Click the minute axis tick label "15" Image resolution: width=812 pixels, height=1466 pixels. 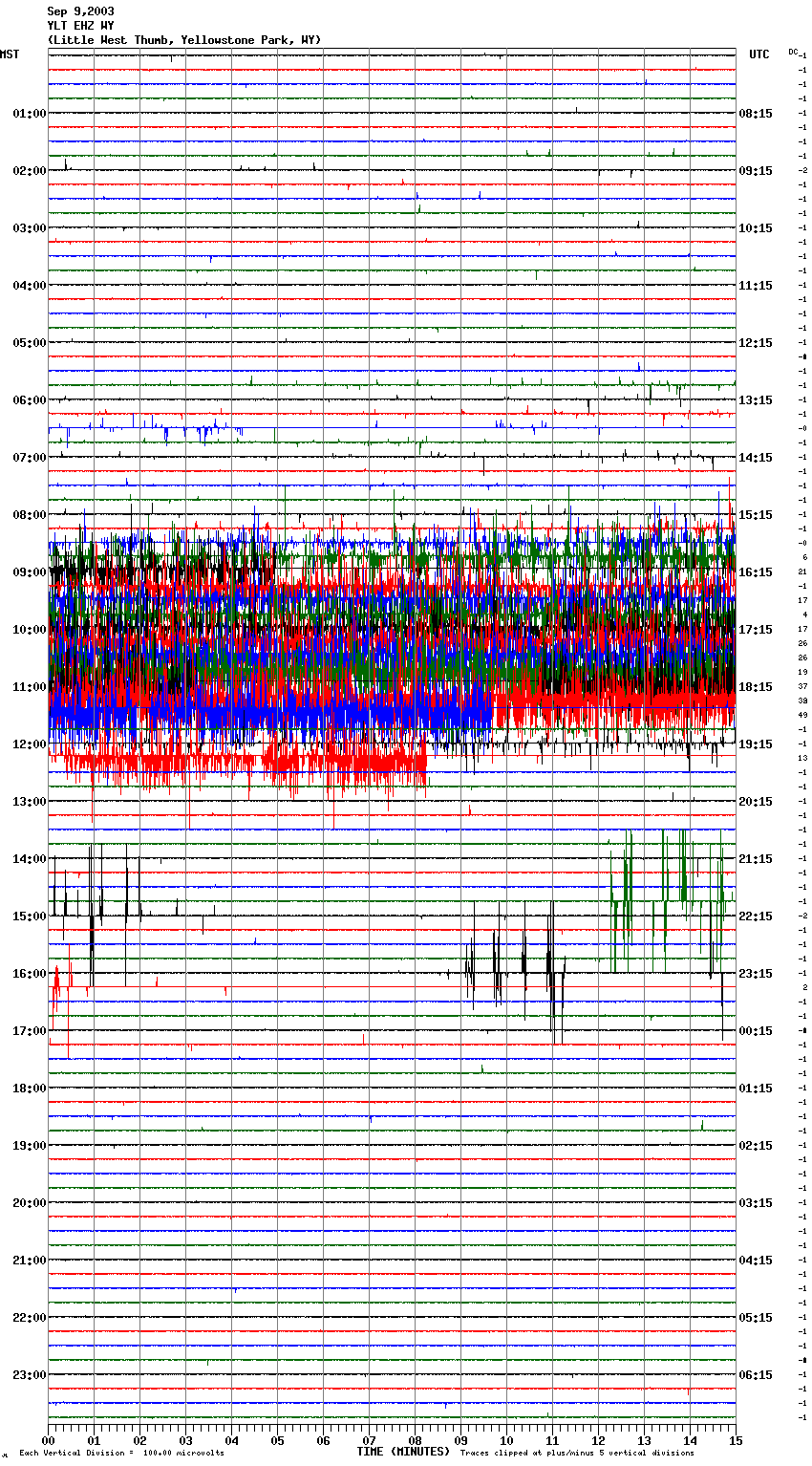(x=736, y=1440)
